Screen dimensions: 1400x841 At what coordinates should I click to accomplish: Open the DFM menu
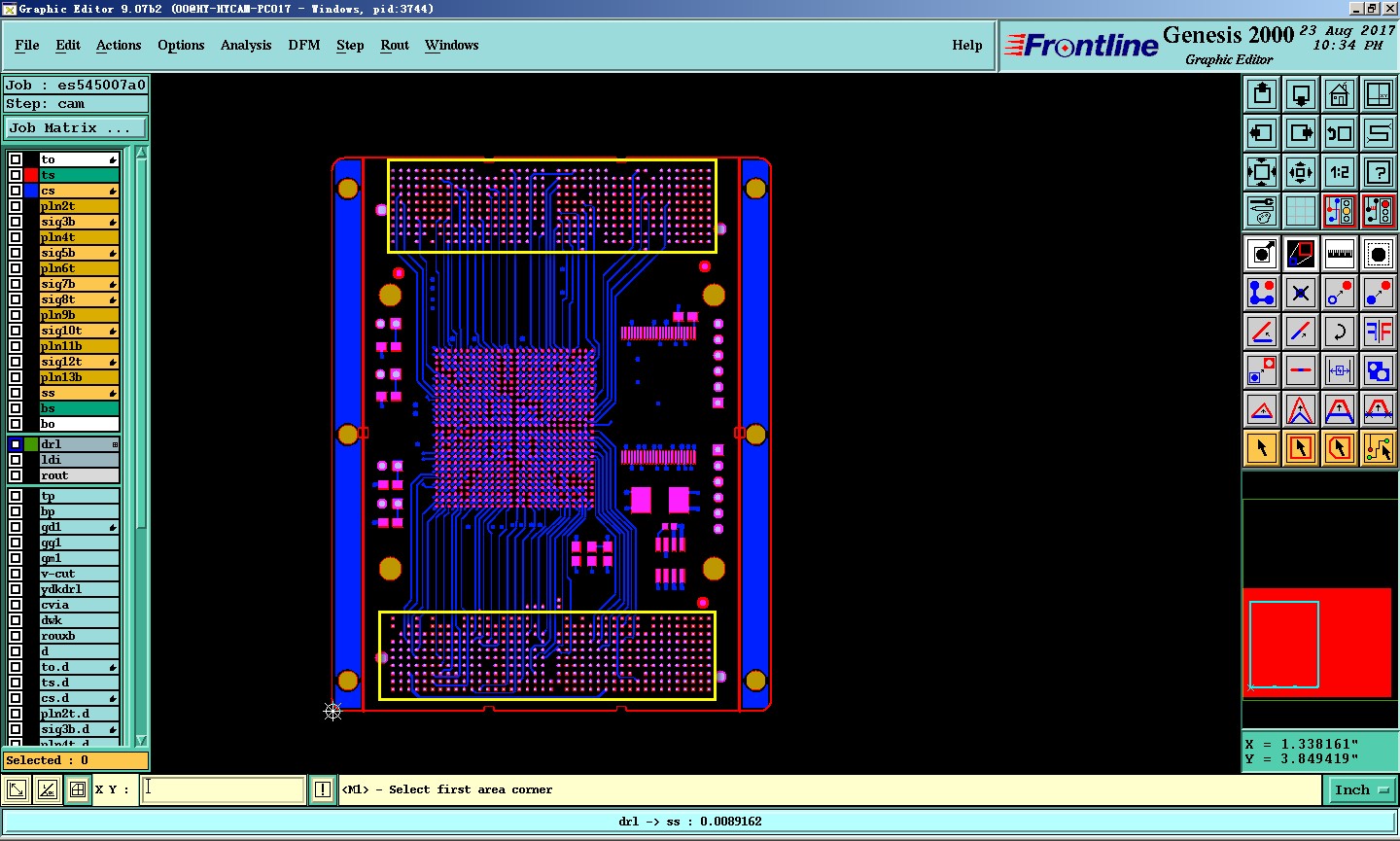click(x=304, y=45)
